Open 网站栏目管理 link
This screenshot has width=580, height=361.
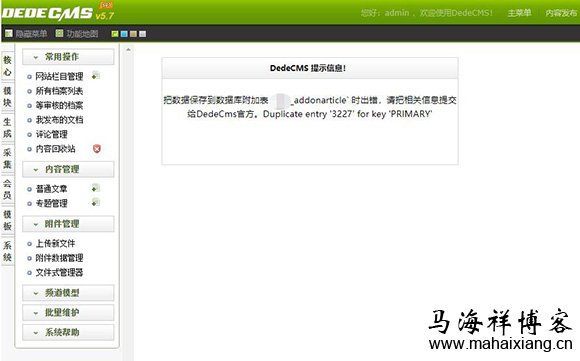(59, 77)
